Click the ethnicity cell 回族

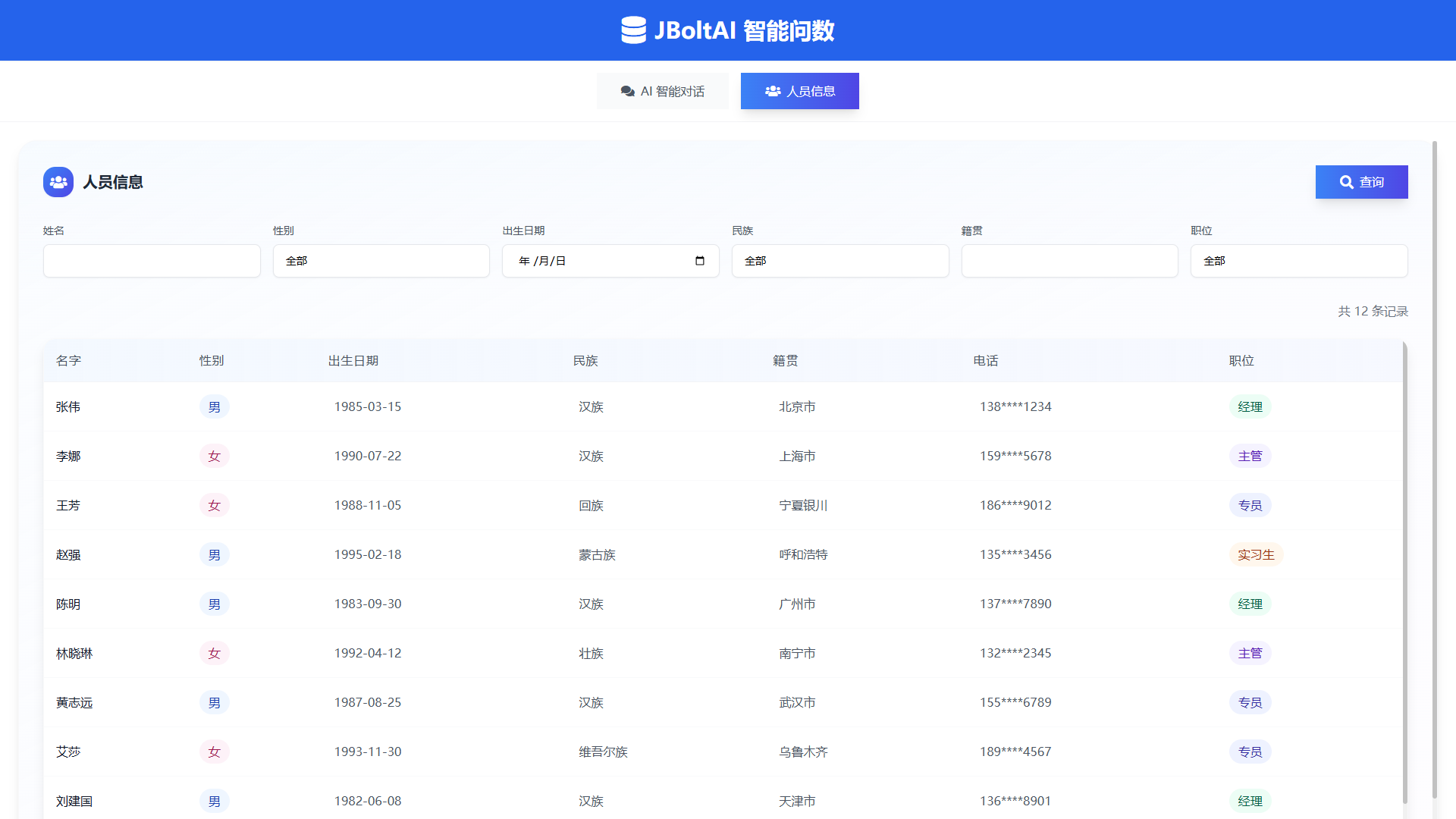[591, 506]
